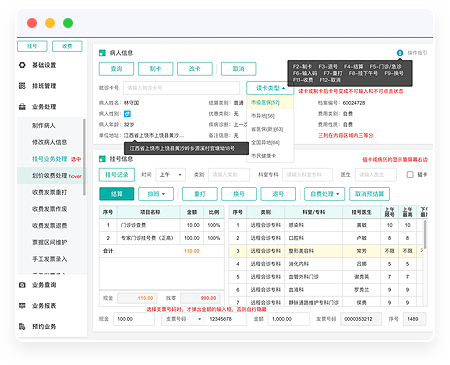This screenshot has height=365, width=450.
Task: Open 收费发票作废 submenu item
Action: point(50,209)
